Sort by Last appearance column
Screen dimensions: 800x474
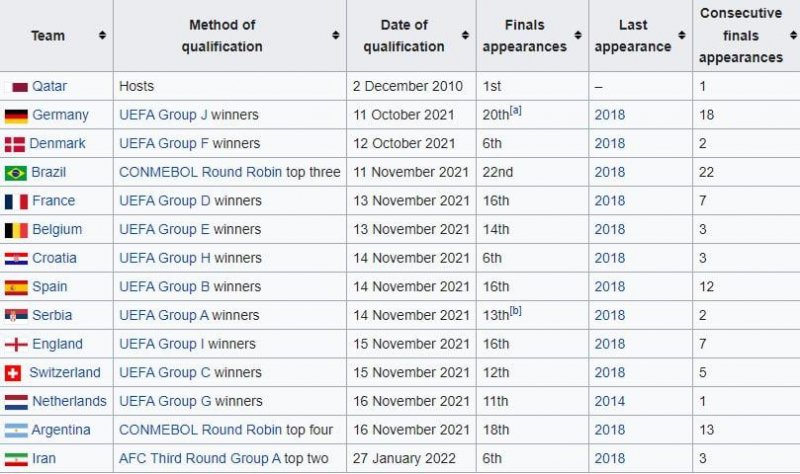coord(681,35)
